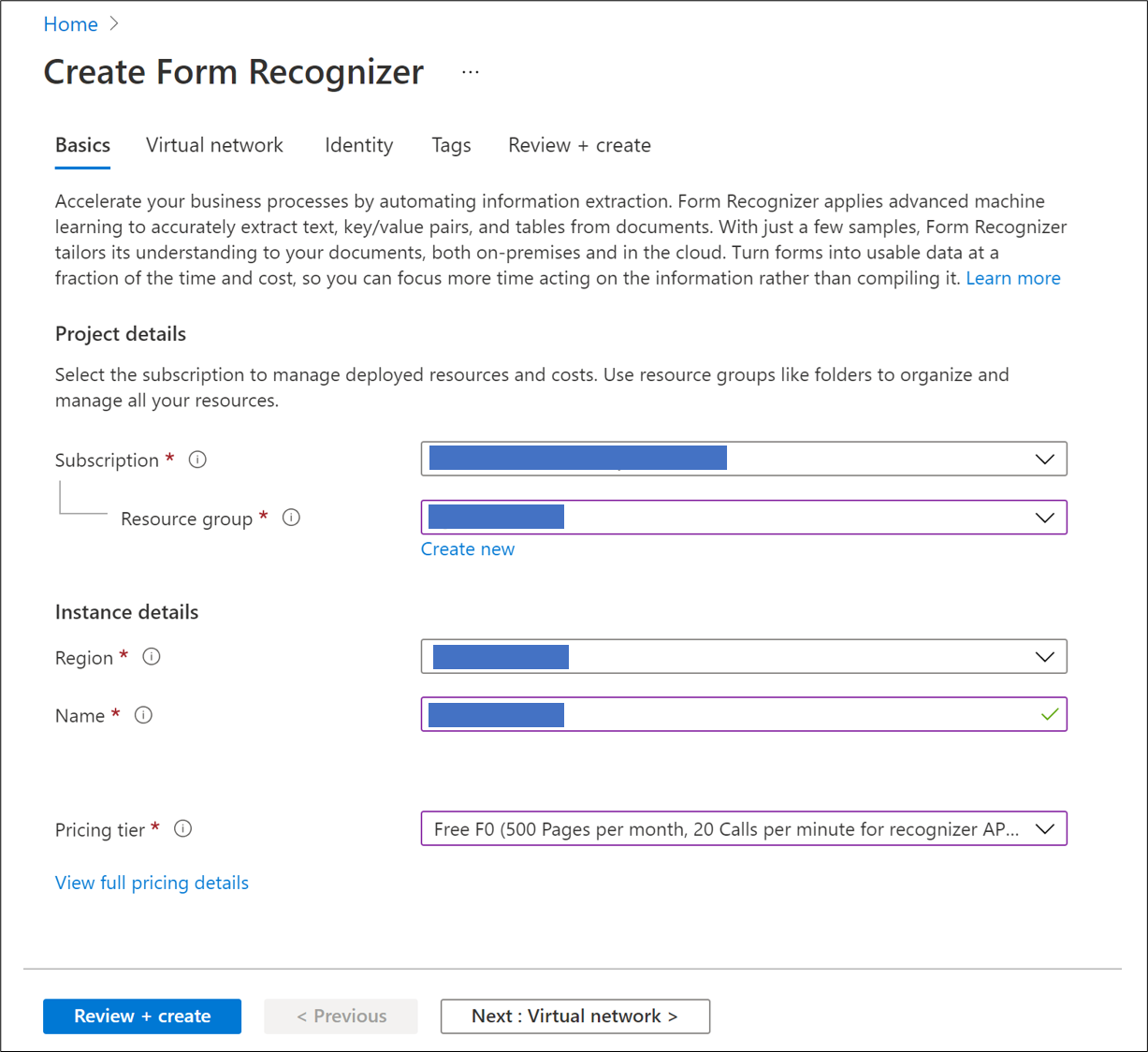
Task: Click the Subscription info icon
Action: [197, 460]
